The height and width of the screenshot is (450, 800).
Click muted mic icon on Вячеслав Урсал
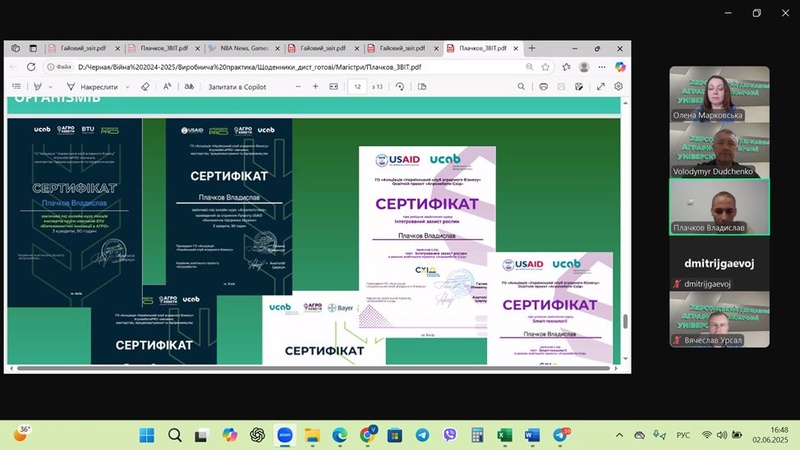pos(677,340)
